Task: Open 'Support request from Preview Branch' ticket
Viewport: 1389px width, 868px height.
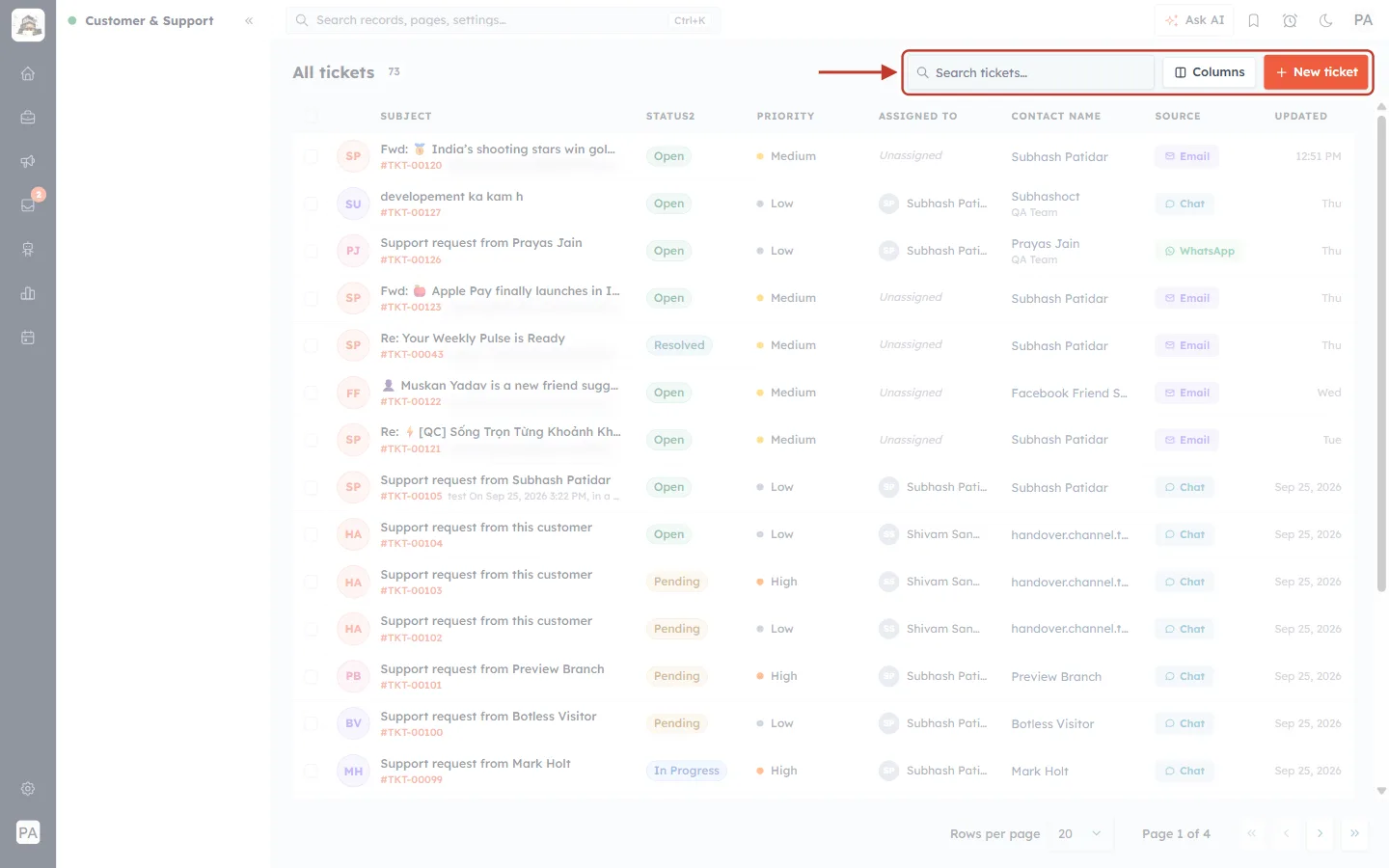Action: coord(492,669)
